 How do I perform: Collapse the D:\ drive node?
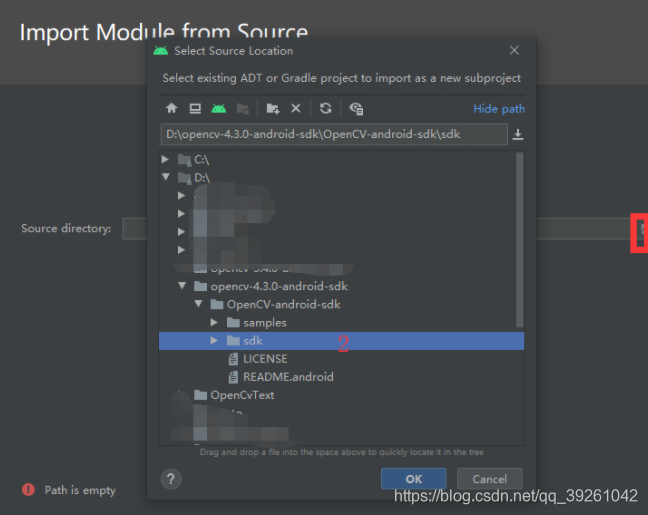166,177
